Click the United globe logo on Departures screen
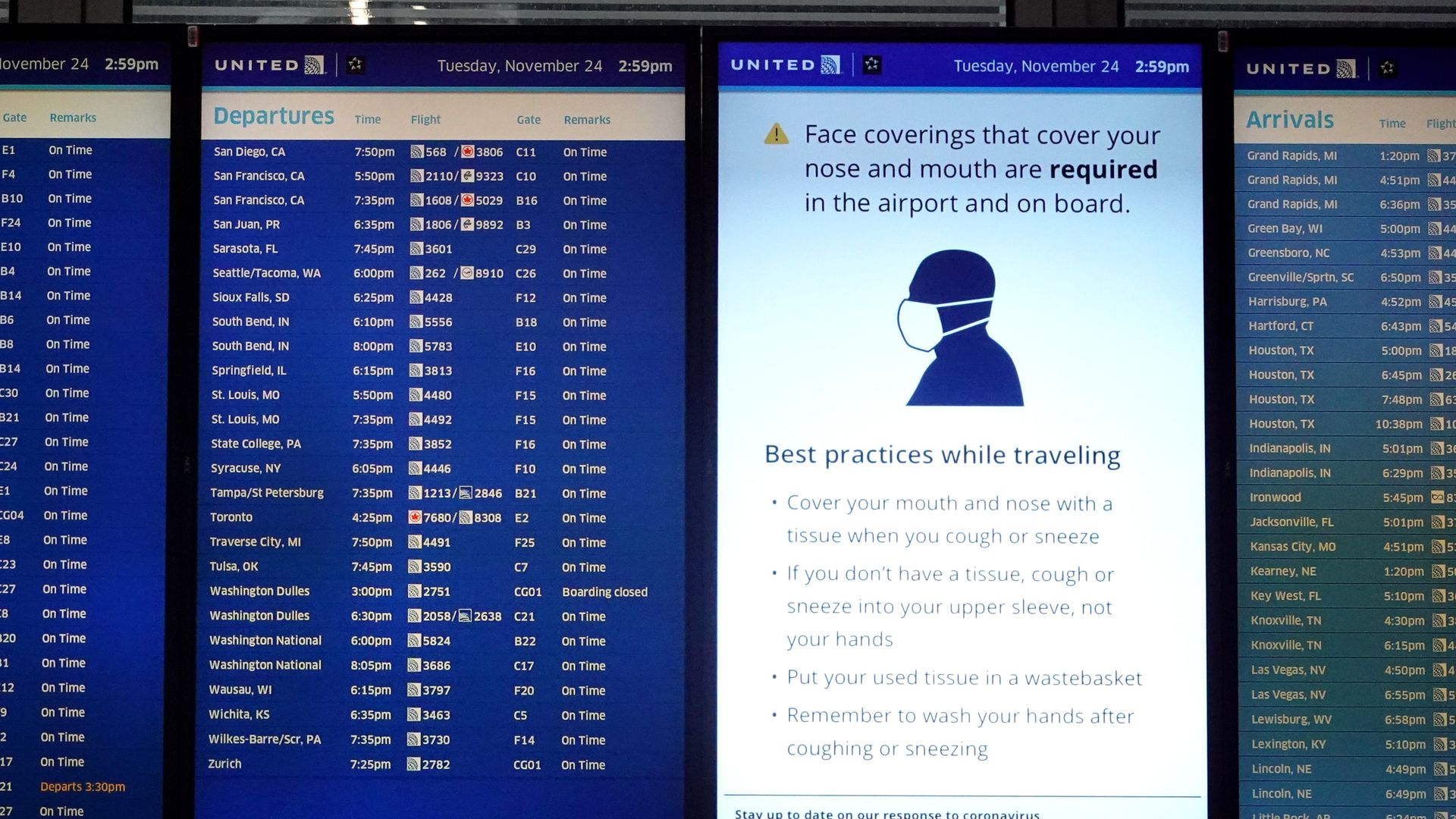The image size is (1456, 819). pos(312,64)
